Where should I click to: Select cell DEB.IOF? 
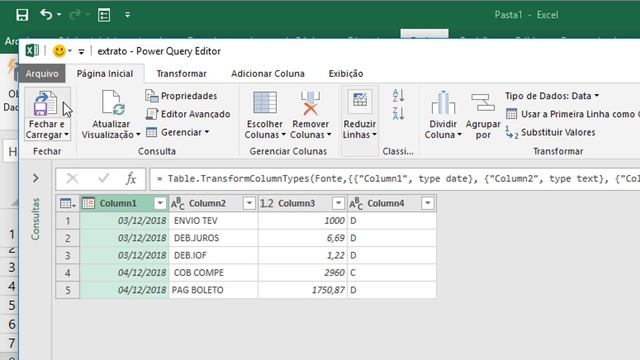213,256
